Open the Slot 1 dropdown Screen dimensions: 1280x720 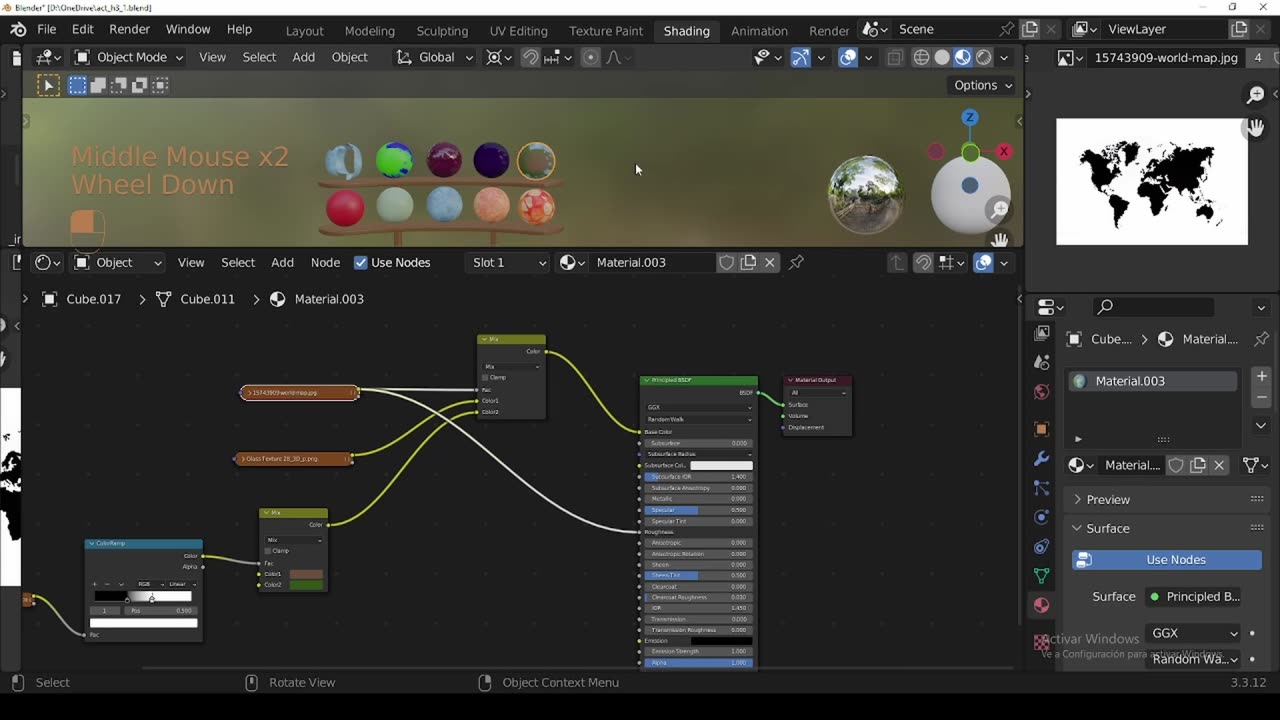(509, 263)
